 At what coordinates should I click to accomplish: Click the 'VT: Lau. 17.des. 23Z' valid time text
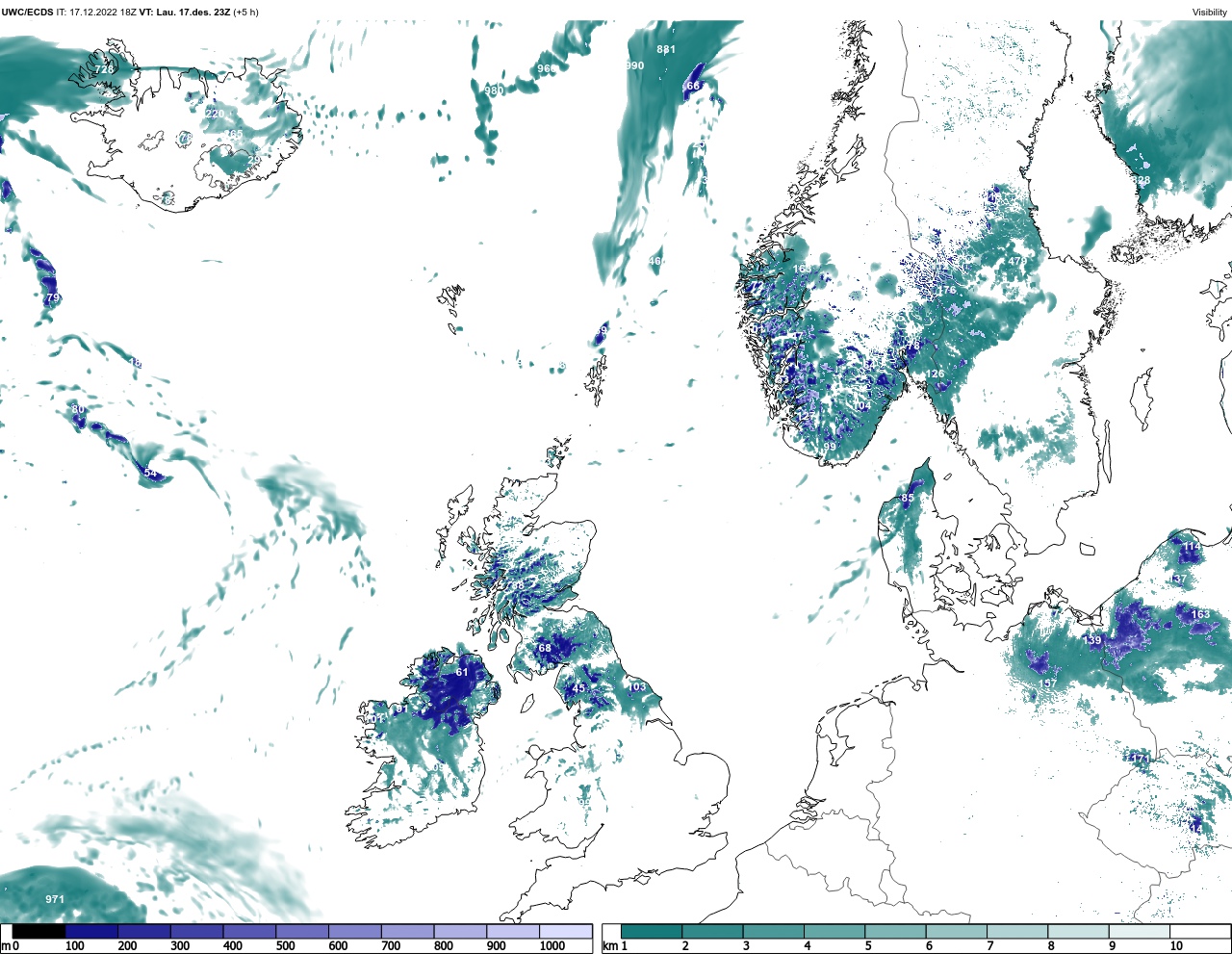point(184,13)
